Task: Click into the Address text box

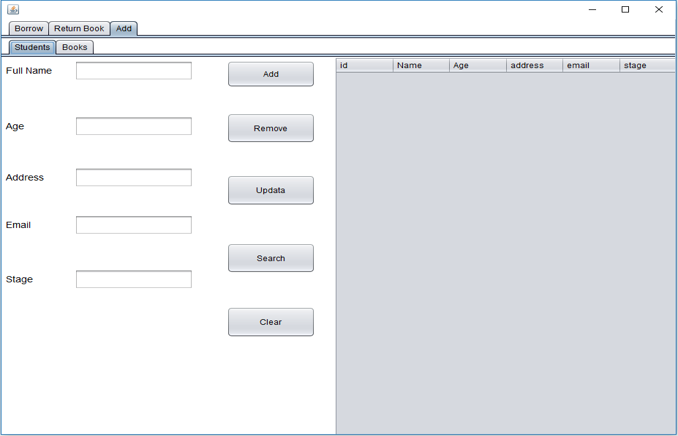Action: (x=134, y=177)
